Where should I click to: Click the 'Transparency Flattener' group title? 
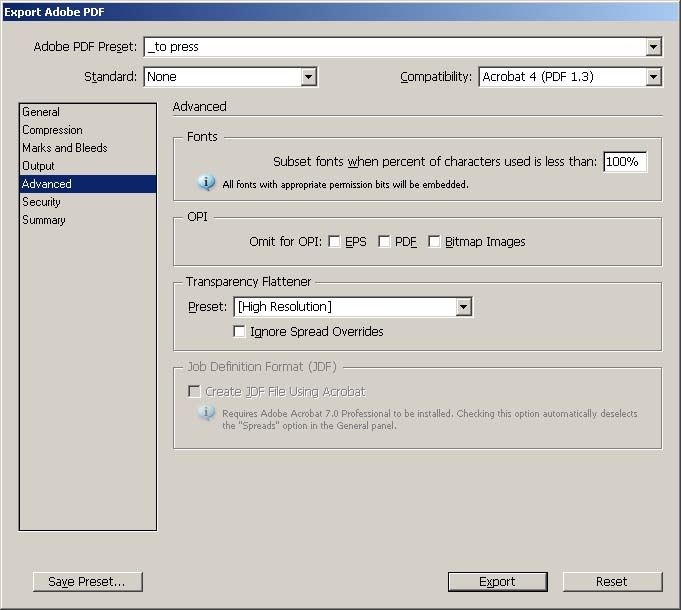click(248, 282)
